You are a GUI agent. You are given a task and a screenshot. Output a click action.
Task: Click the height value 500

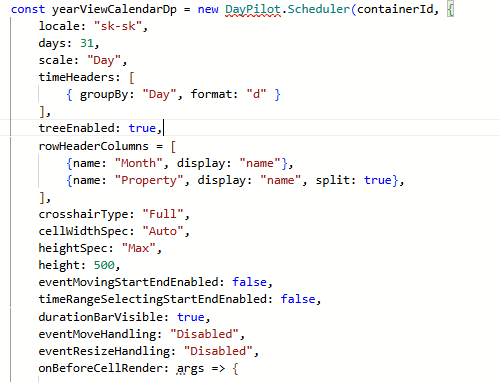(104, 265)
